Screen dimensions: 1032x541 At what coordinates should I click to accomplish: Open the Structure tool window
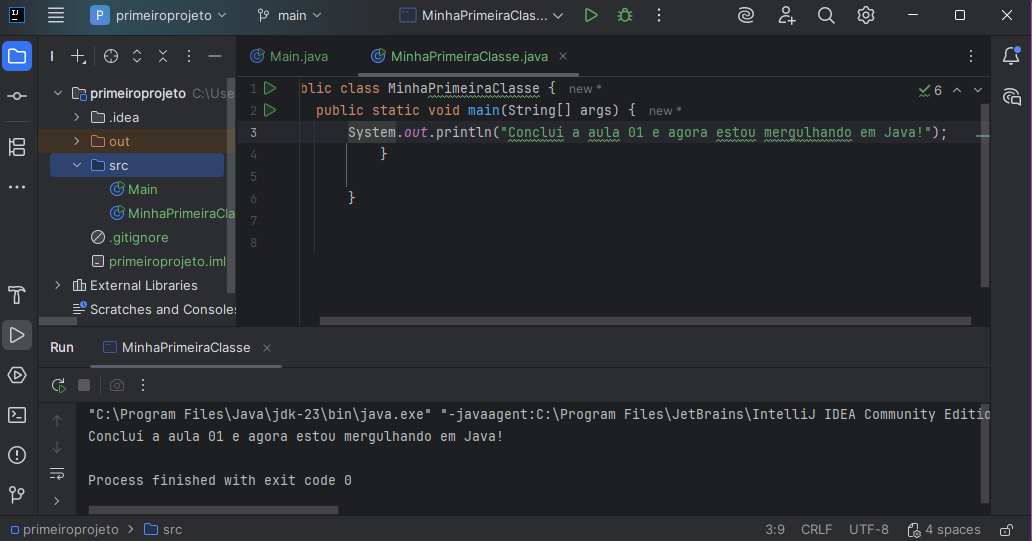17,148
